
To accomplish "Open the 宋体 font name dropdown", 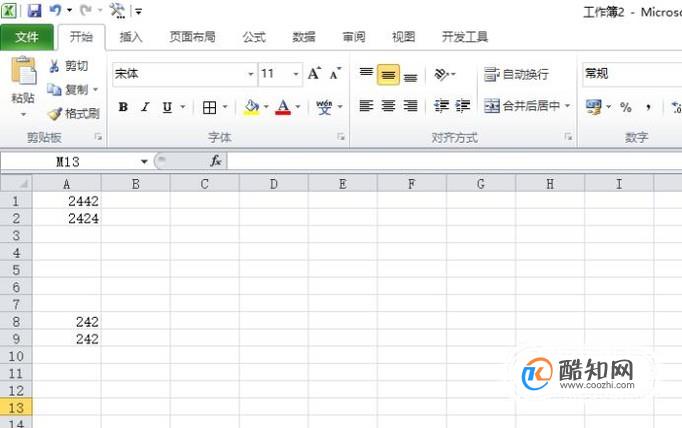I will [251, 74].
